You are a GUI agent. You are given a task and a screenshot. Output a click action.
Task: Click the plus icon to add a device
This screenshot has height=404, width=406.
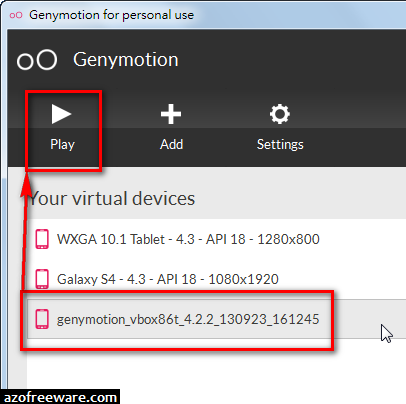tap(171, 114)
